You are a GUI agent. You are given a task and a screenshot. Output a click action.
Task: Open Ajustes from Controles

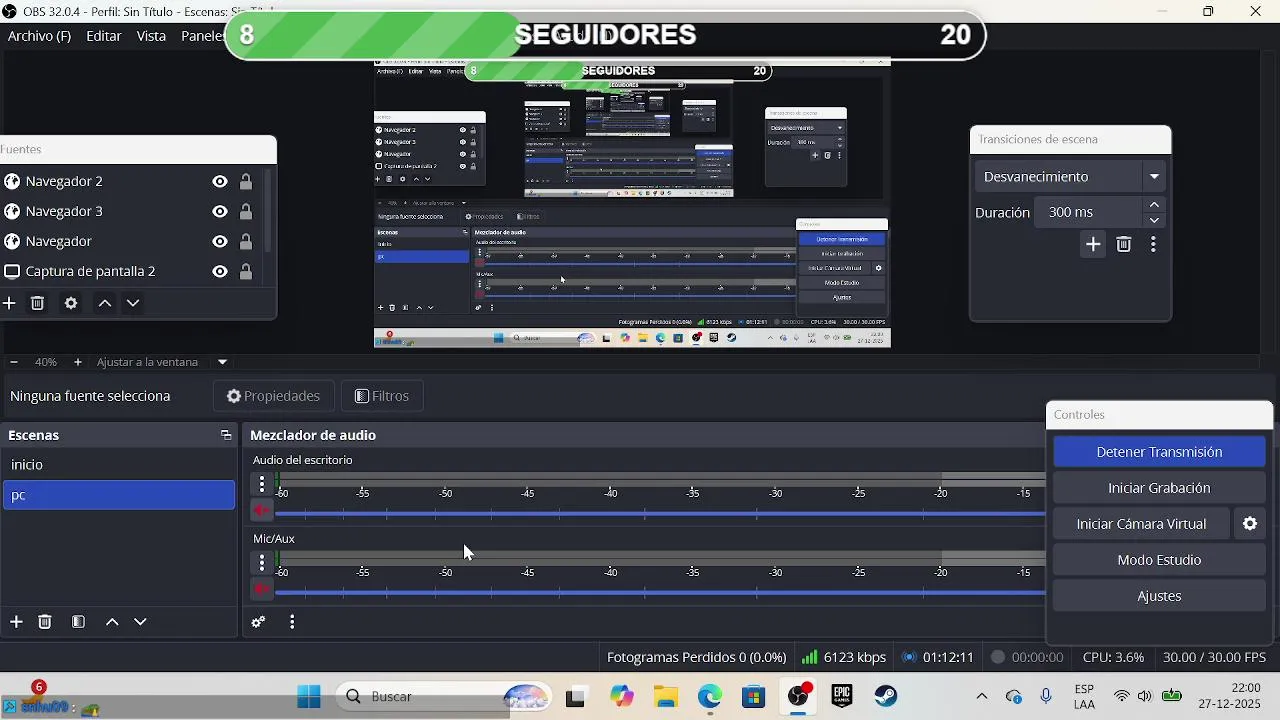point(1159,596)
